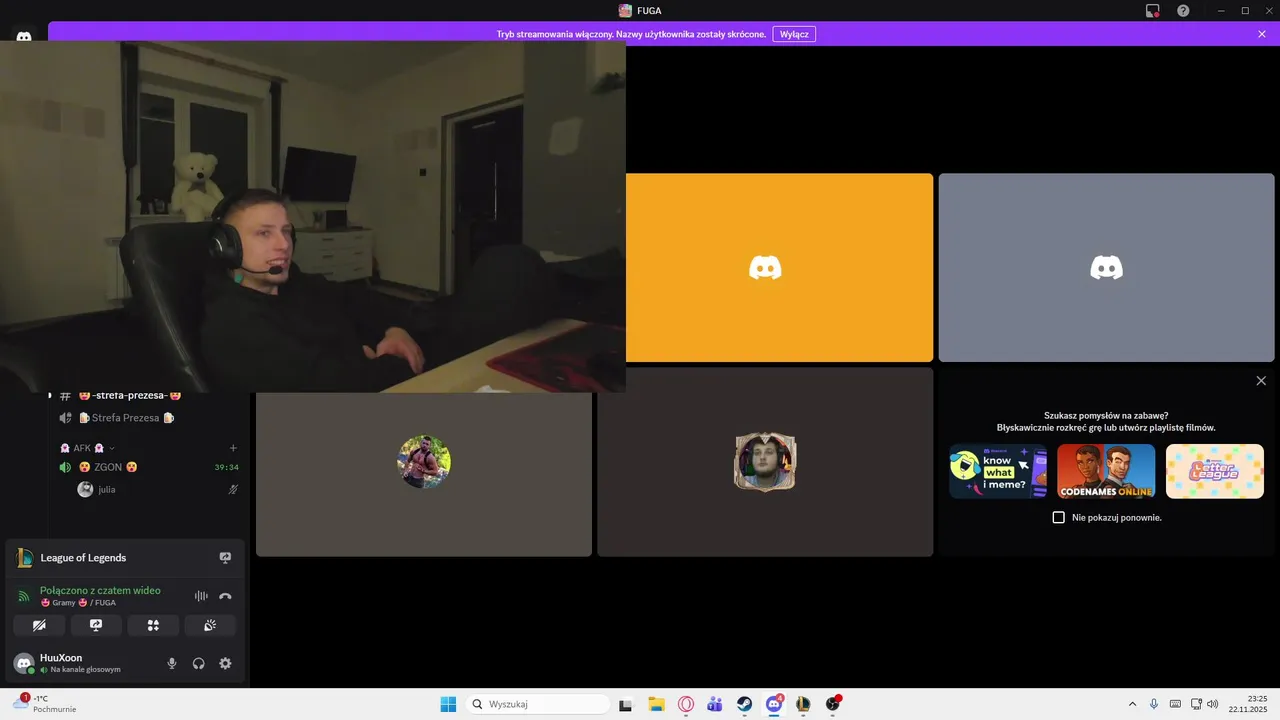Launch Codenames Online activity
1280x720 pixels.
point(1106,471)
